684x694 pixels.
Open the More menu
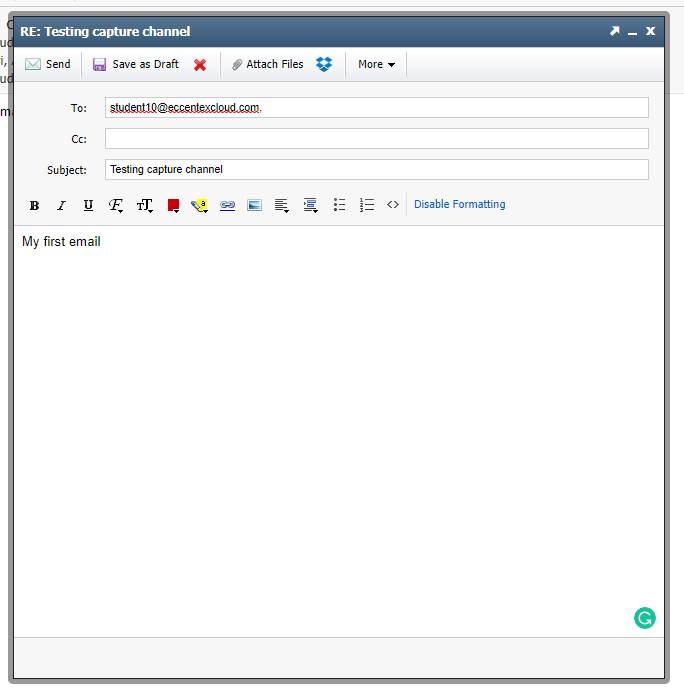point(376,64)
